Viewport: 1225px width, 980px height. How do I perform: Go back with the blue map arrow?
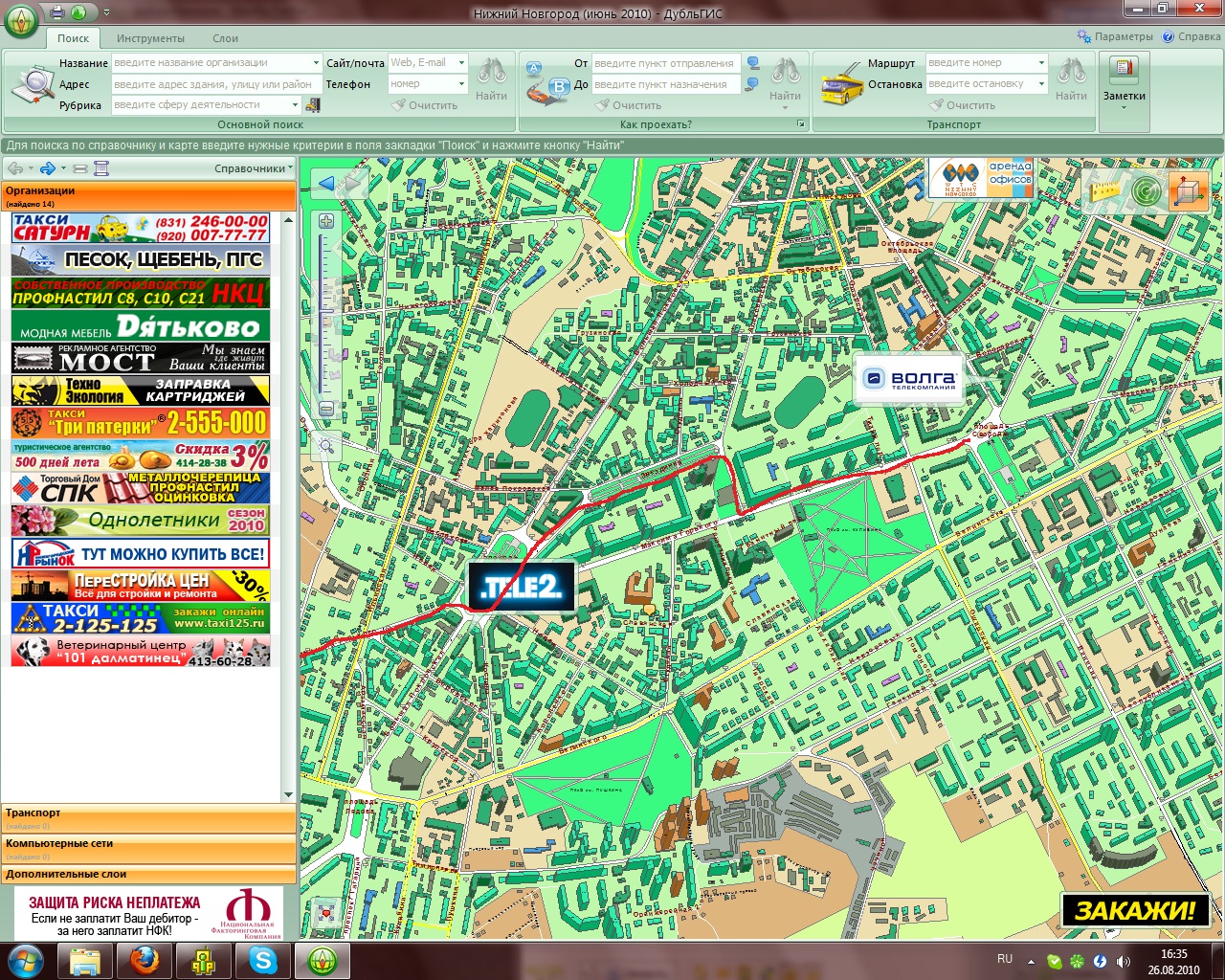326,184
